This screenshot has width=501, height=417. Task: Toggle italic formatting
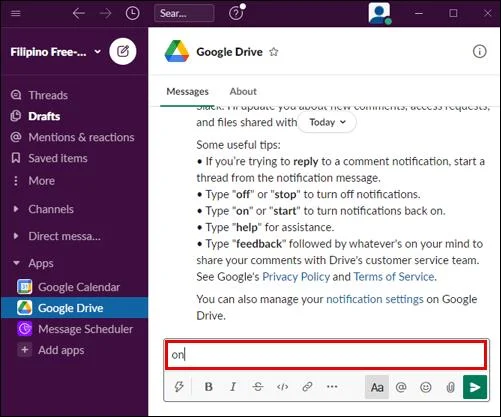pos(233,387)
